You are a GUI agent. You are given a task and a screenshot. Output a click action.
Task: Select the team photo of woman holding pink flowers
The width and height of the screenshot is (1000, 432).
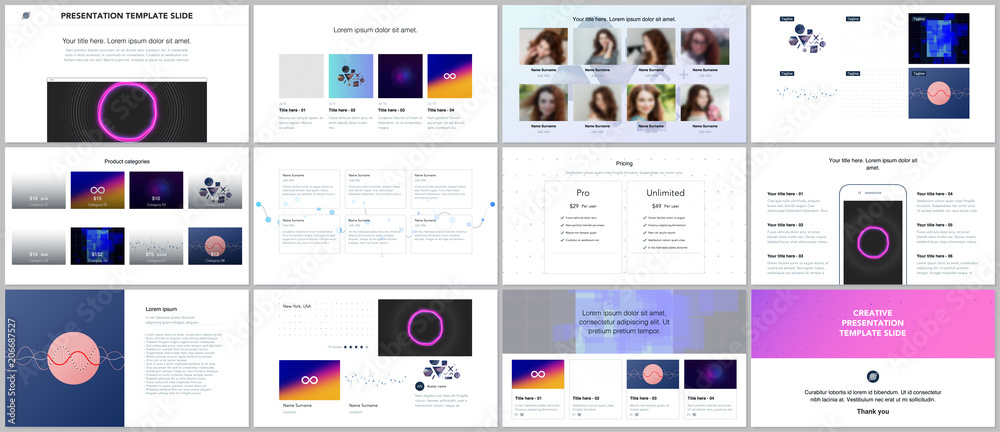(x=705, y=103)
